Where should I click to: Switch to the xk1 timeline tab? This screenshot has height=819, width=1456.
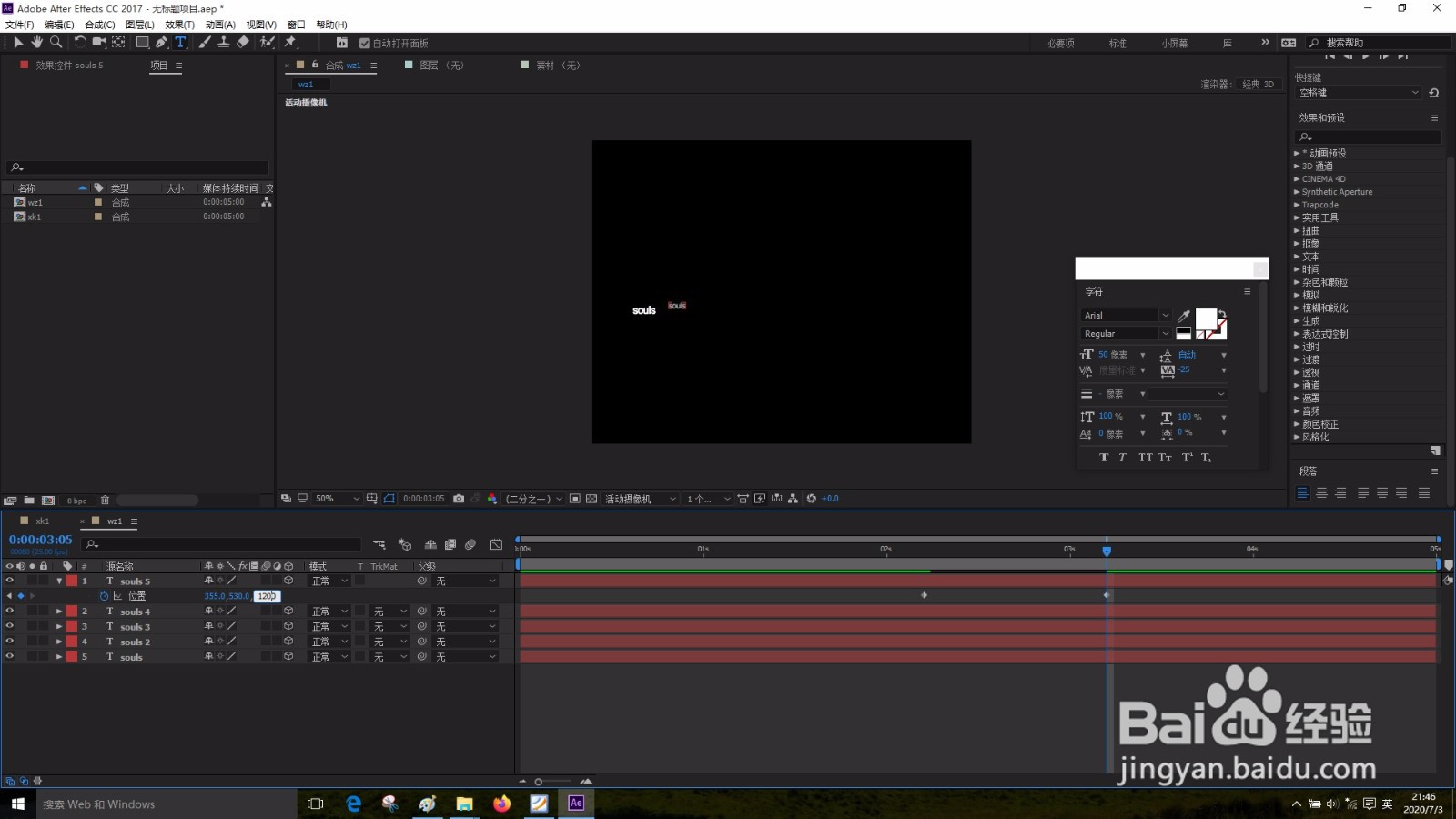pyautogui.click(x=42, y=521)
